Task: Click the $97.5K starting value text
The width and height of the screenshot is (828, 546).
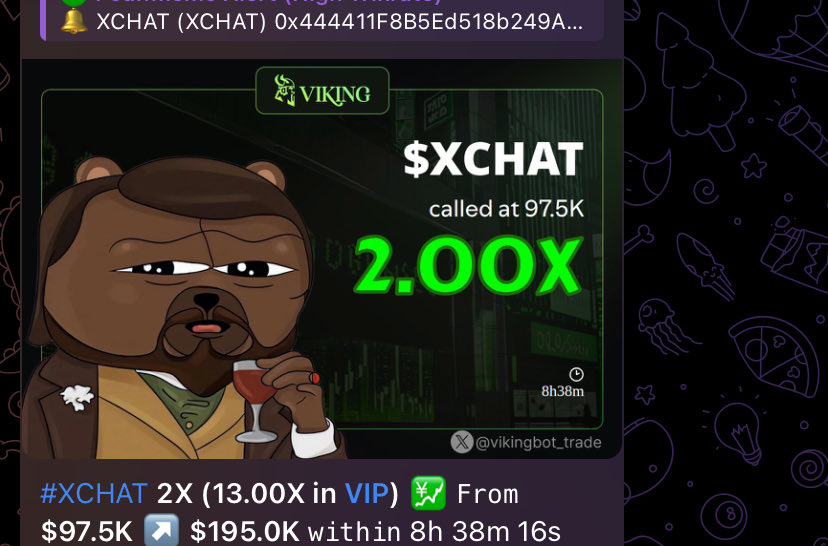Action: 87,531
